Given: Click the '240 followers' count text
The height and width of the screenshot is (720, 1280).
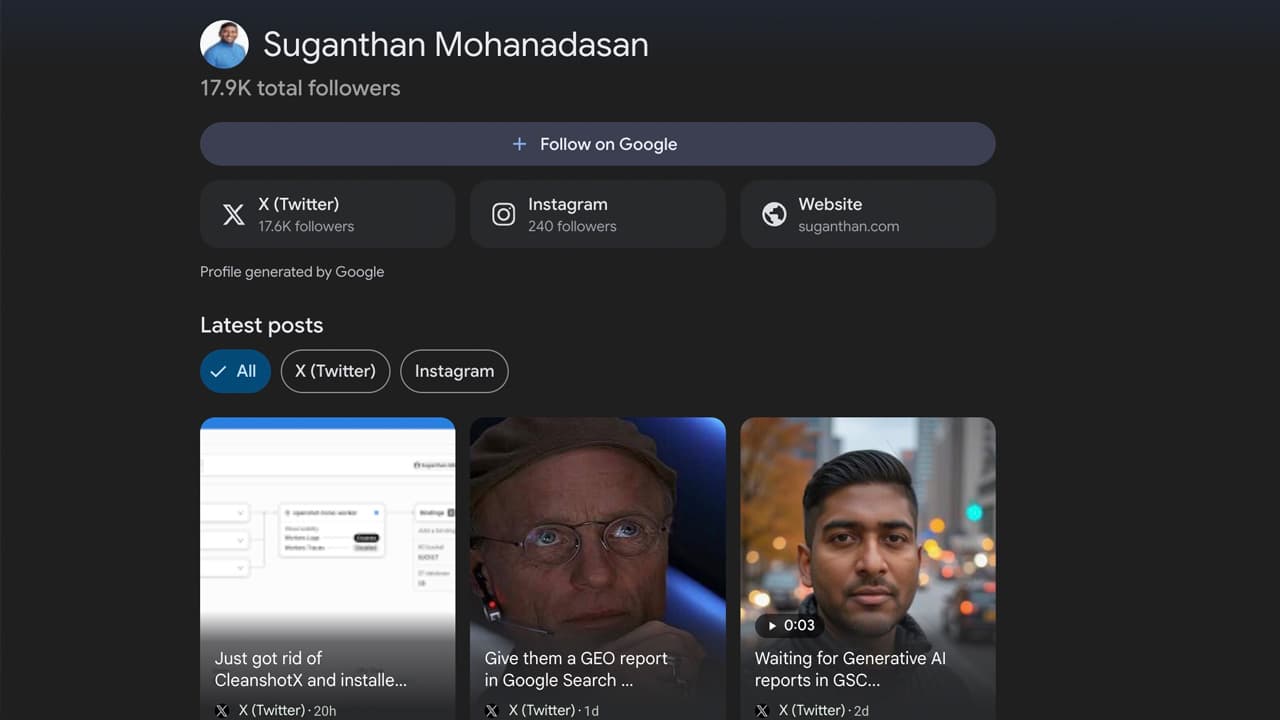Looking at the screenshot, I should pyautogui.click(x=572, y=227).
